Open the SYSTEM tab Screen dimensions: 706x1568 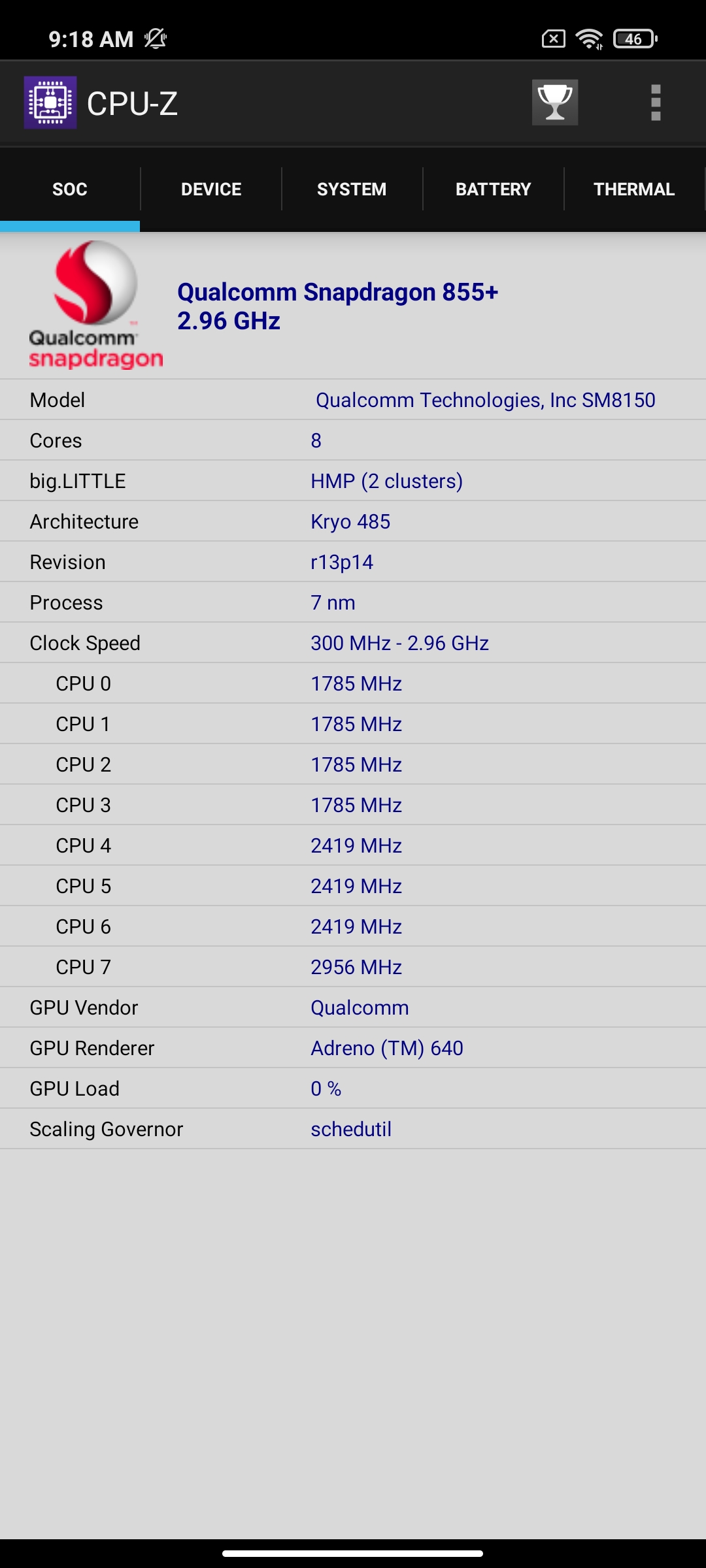click(352, 189)
